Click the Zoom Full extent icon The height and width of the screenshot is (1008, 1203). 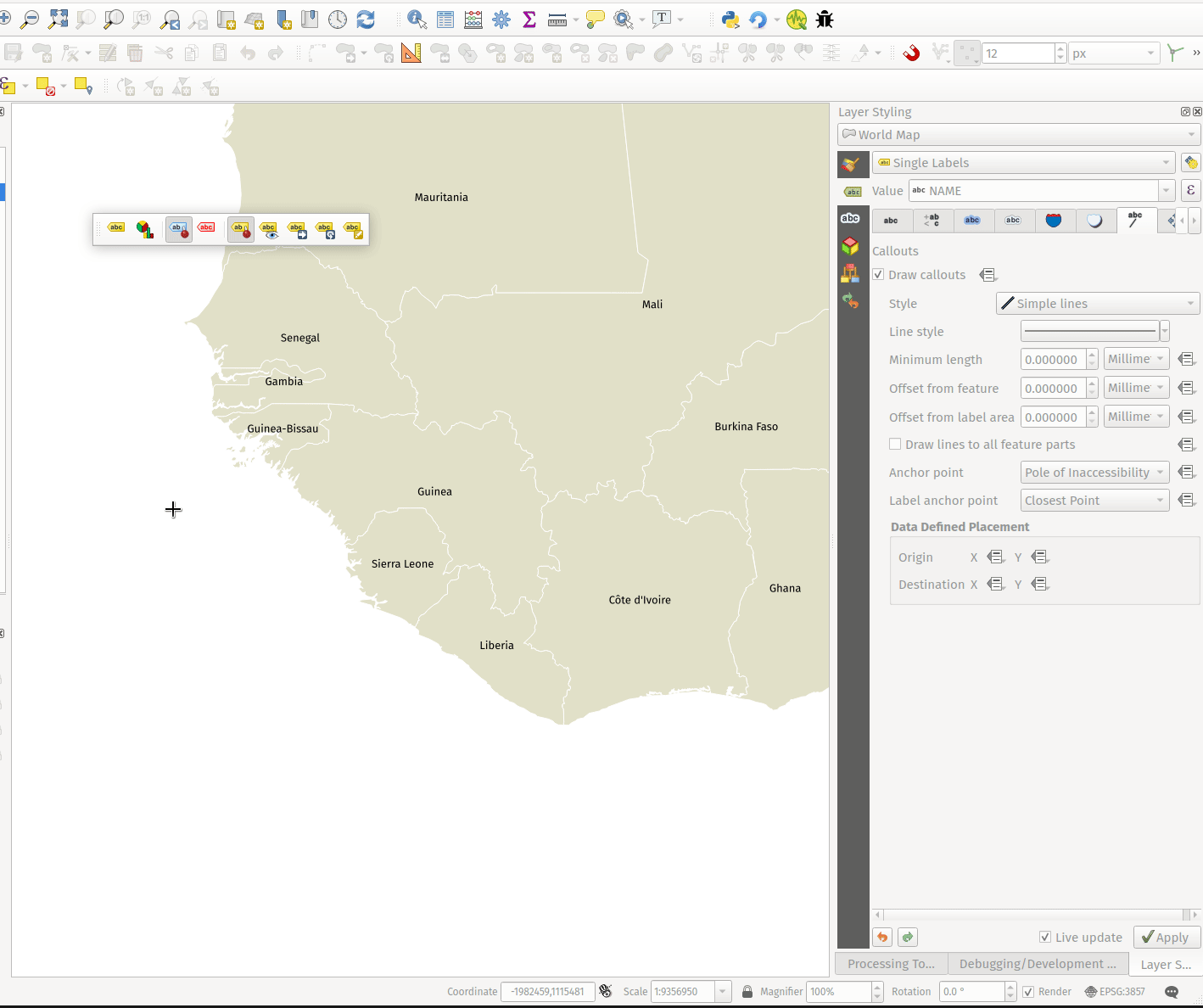point(58,20)
